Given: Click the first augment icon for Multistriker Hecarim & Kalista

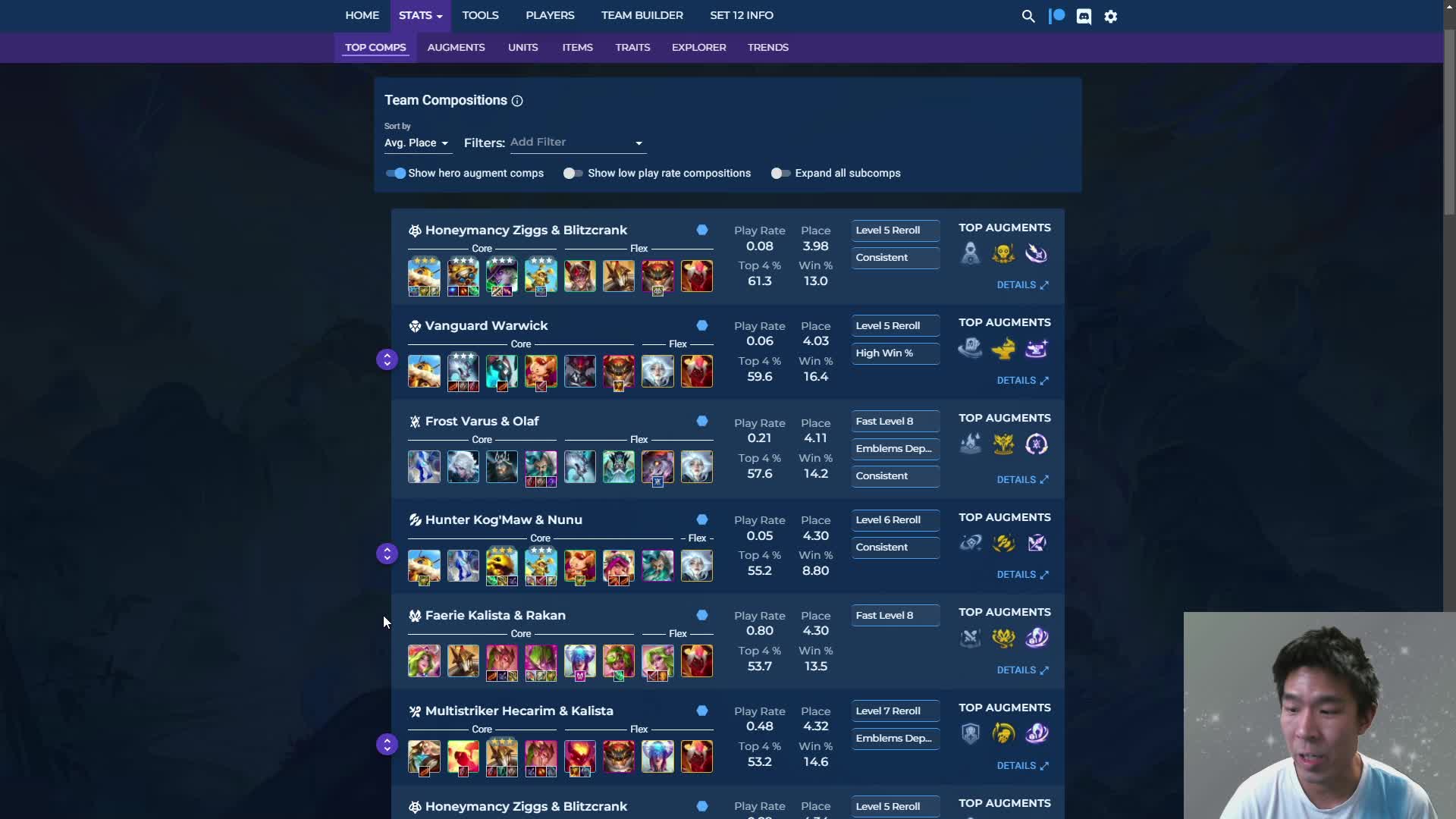Looking at the screenshot, I should pos(970,733).
